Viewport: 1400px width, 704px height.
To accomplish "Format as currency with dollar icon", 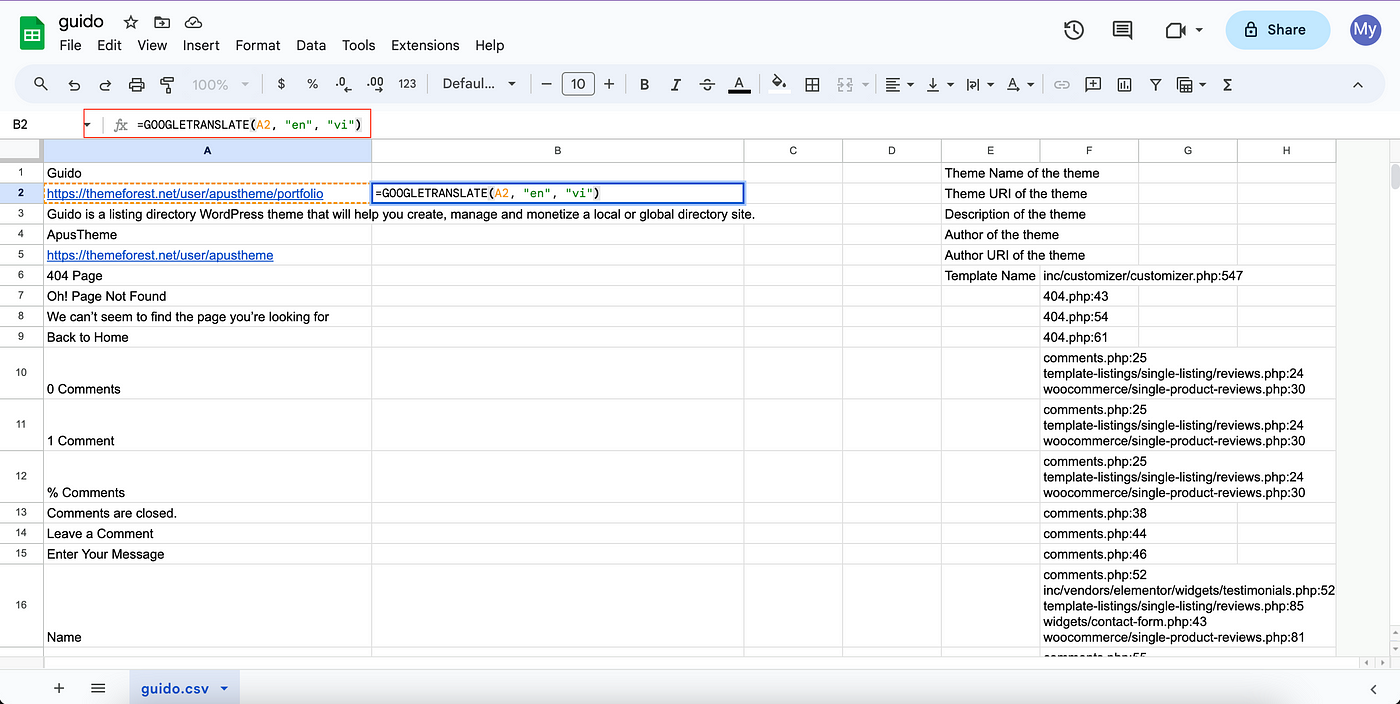I will [x=281, y=84].
